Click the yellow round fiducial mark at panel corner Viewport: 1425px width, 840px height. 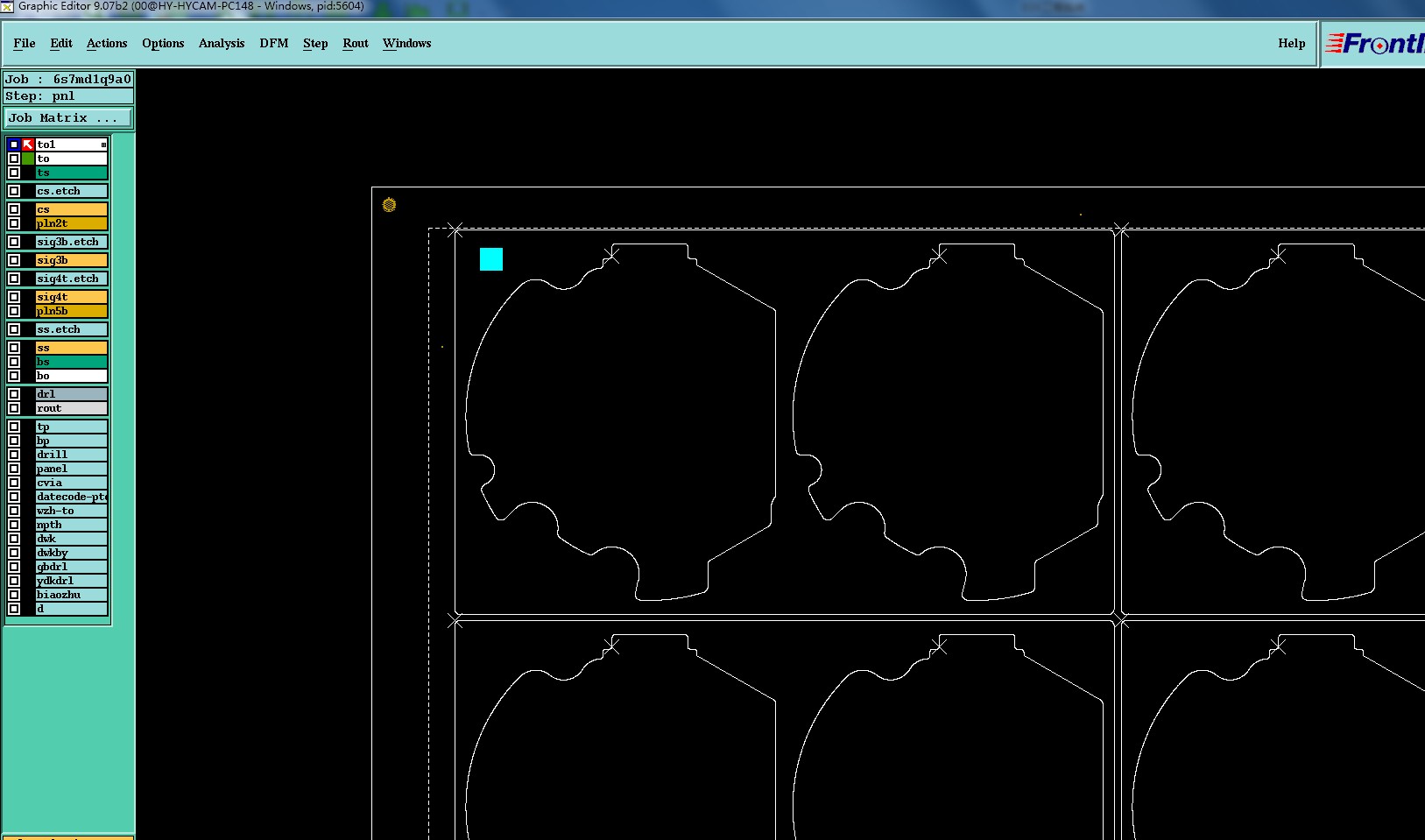pyautogui.click(x=389, y=205)
